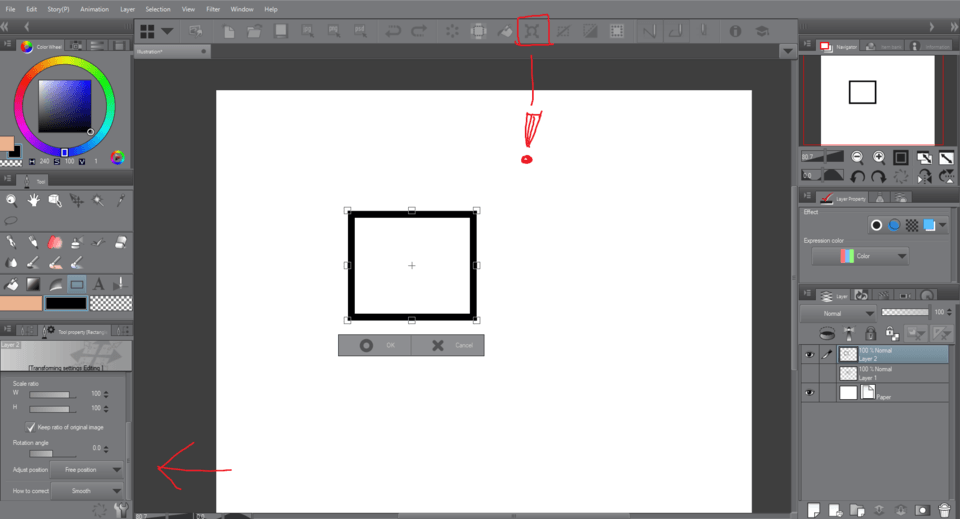
Task: Select the Hand move tool
Action: 33,200
